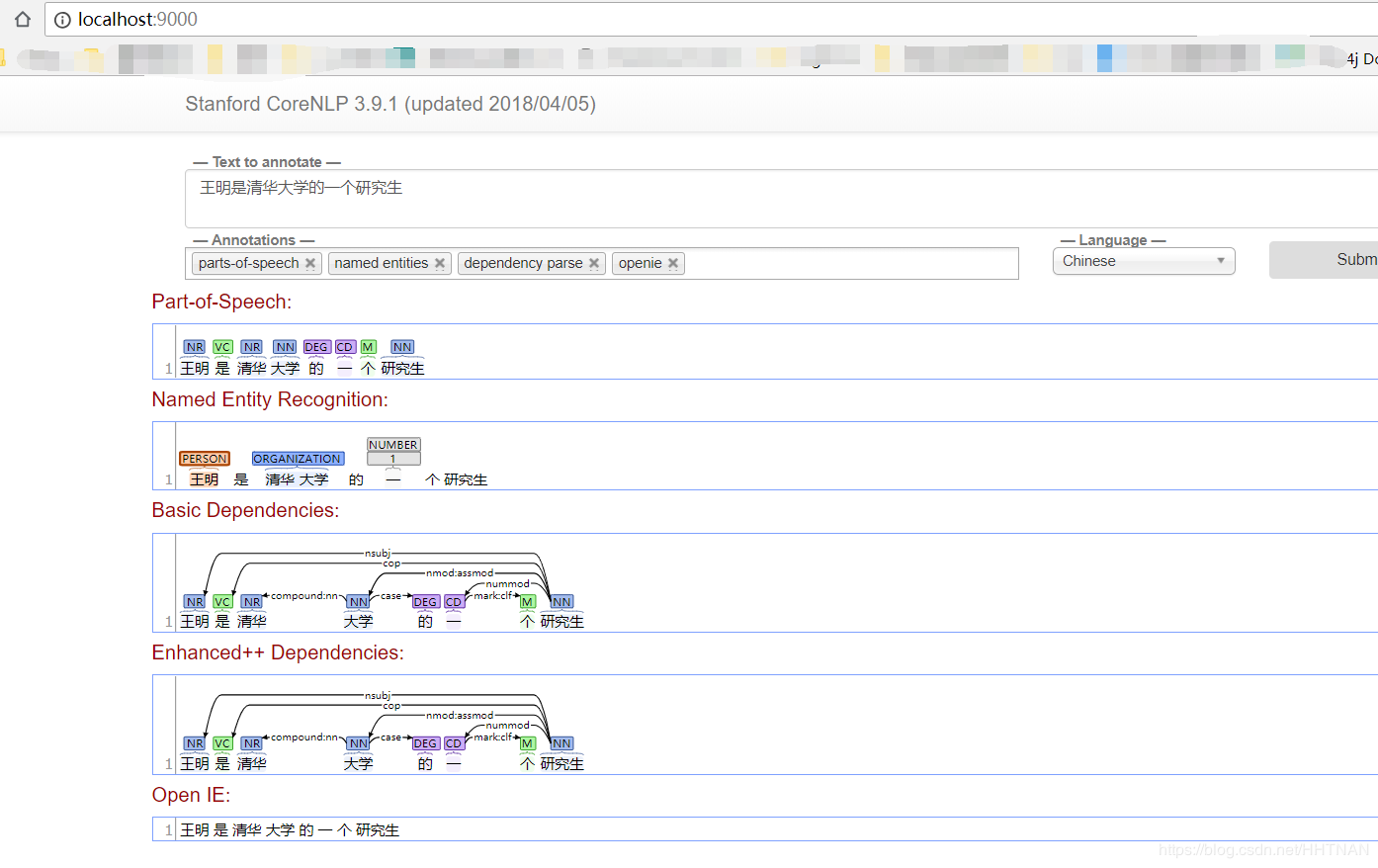Click CD tag in Enhanced++ Dependencies

coord(454,743)
